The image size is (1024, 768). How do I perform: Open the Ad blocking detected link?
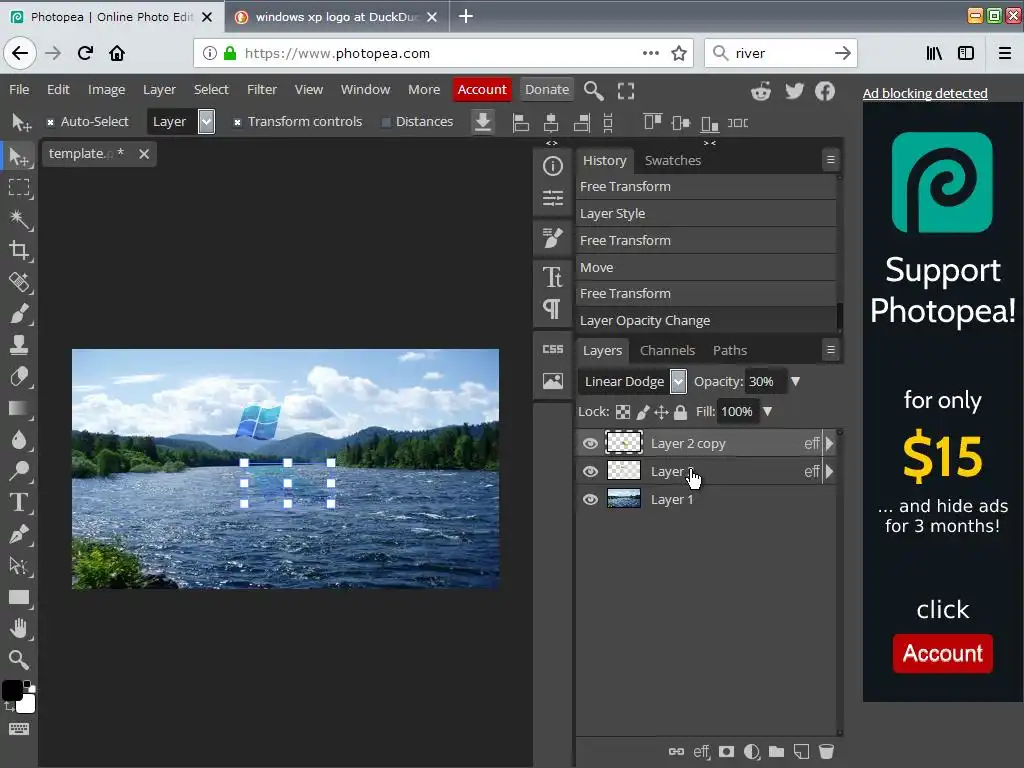point(925,93)
